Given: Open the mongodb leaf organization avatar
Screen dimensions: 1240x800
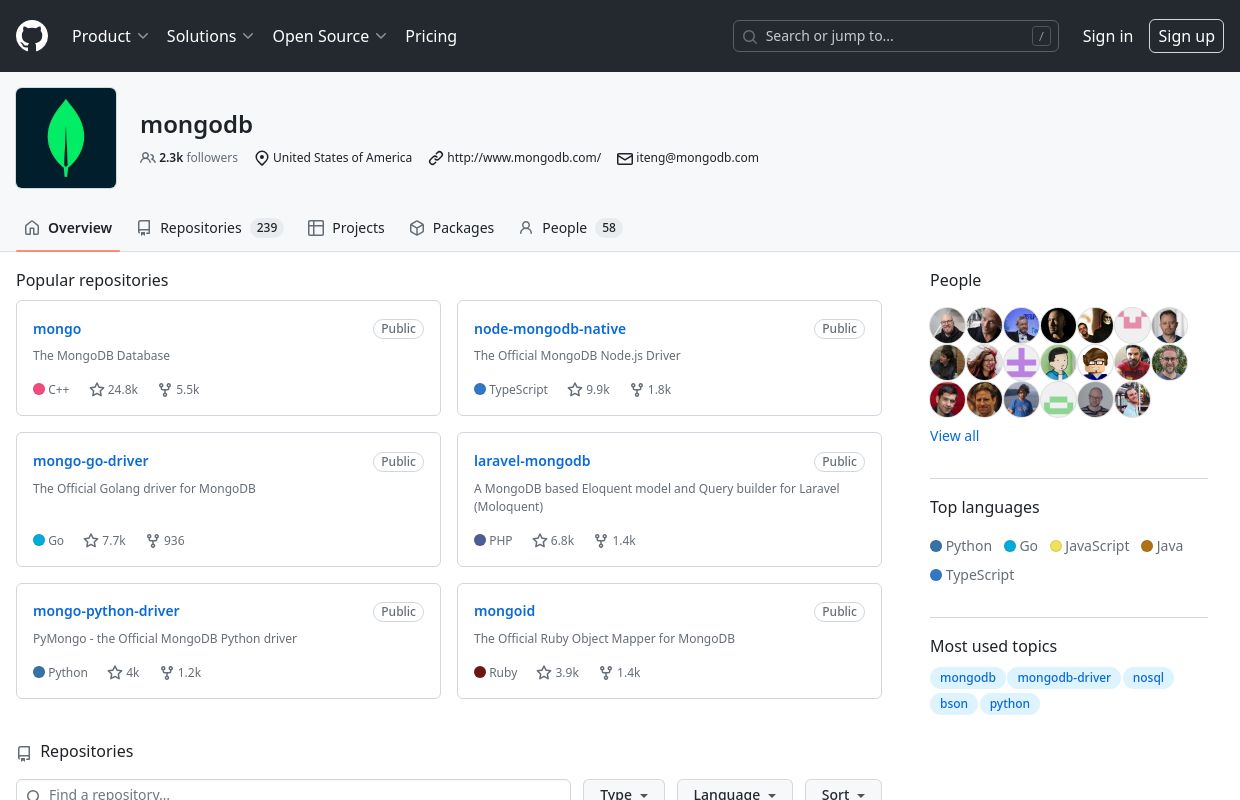Looking at the screenshot, I should (66, 138).
